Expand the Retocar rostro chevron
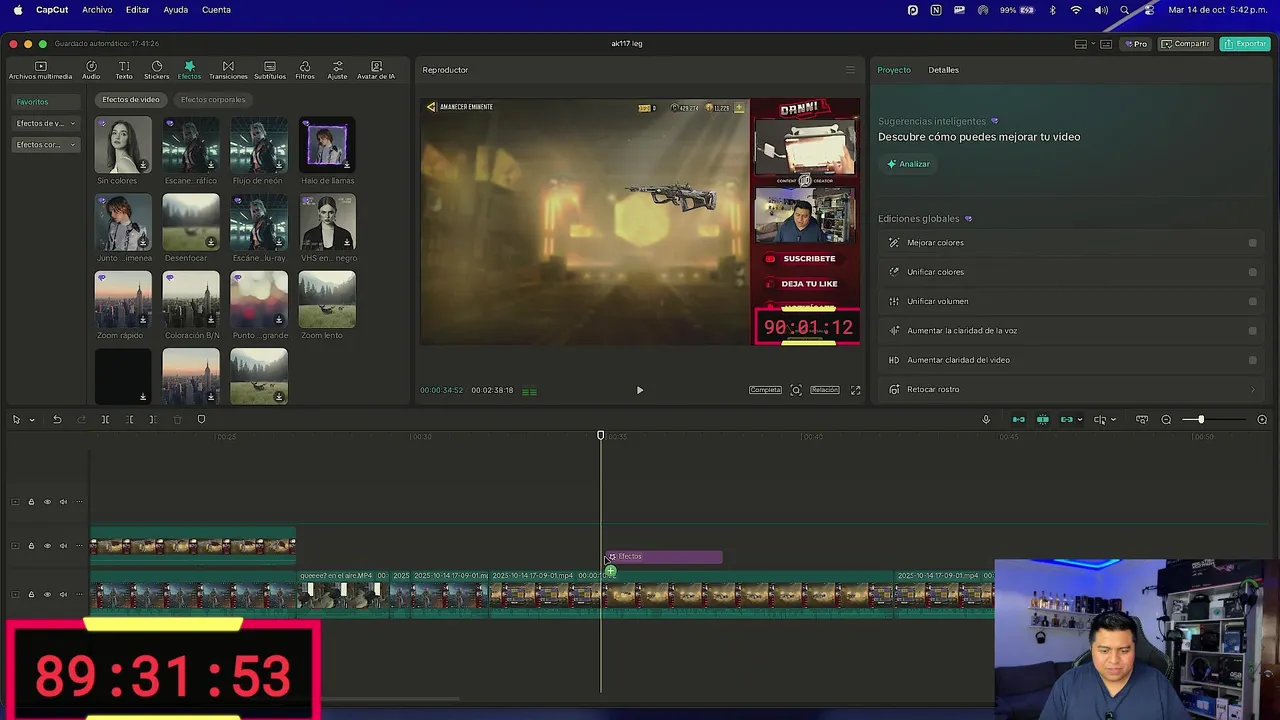Image resolution: width=1280 pixels, height=720 pixels. pos(1252,390)
